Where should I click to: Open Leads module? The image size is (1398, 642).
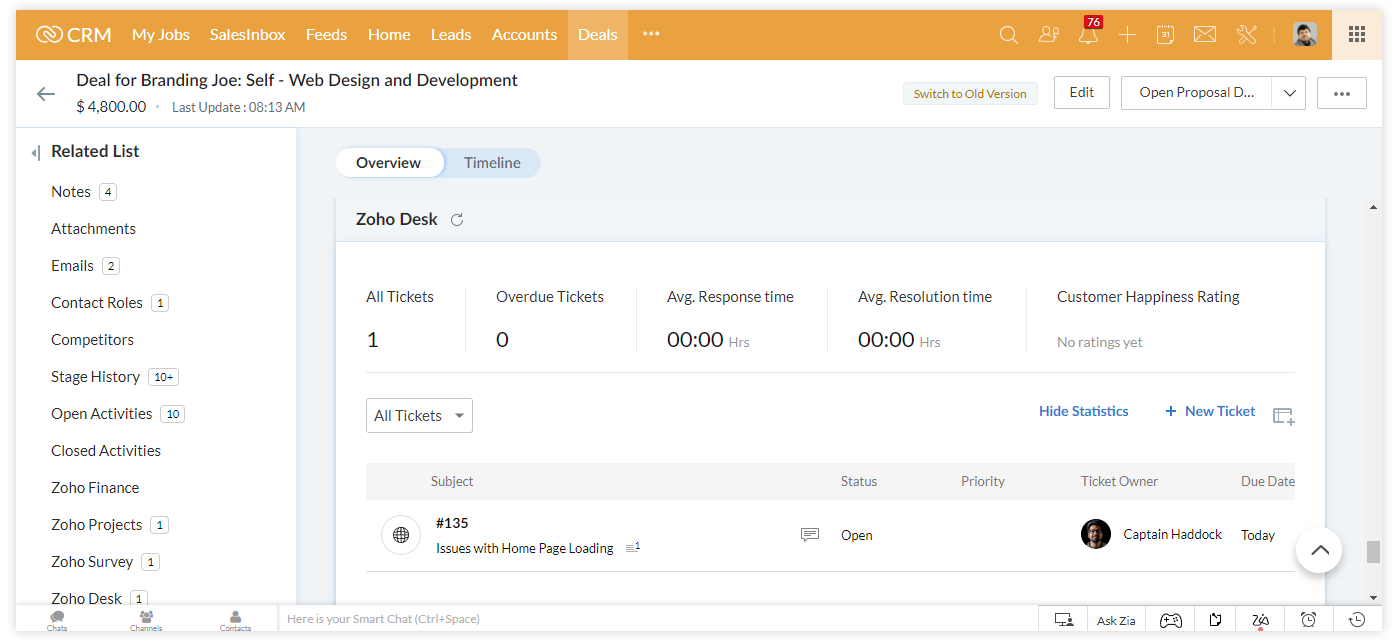pyautogui.click(x=451, y=35)
